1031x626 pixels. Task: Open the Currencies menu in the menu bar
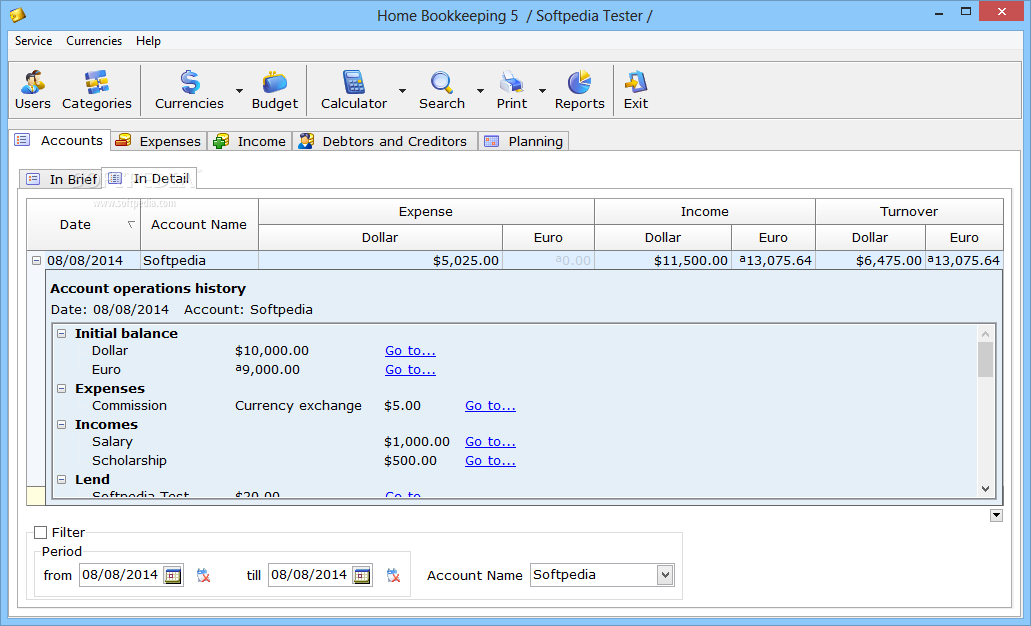tap(94, 41)
